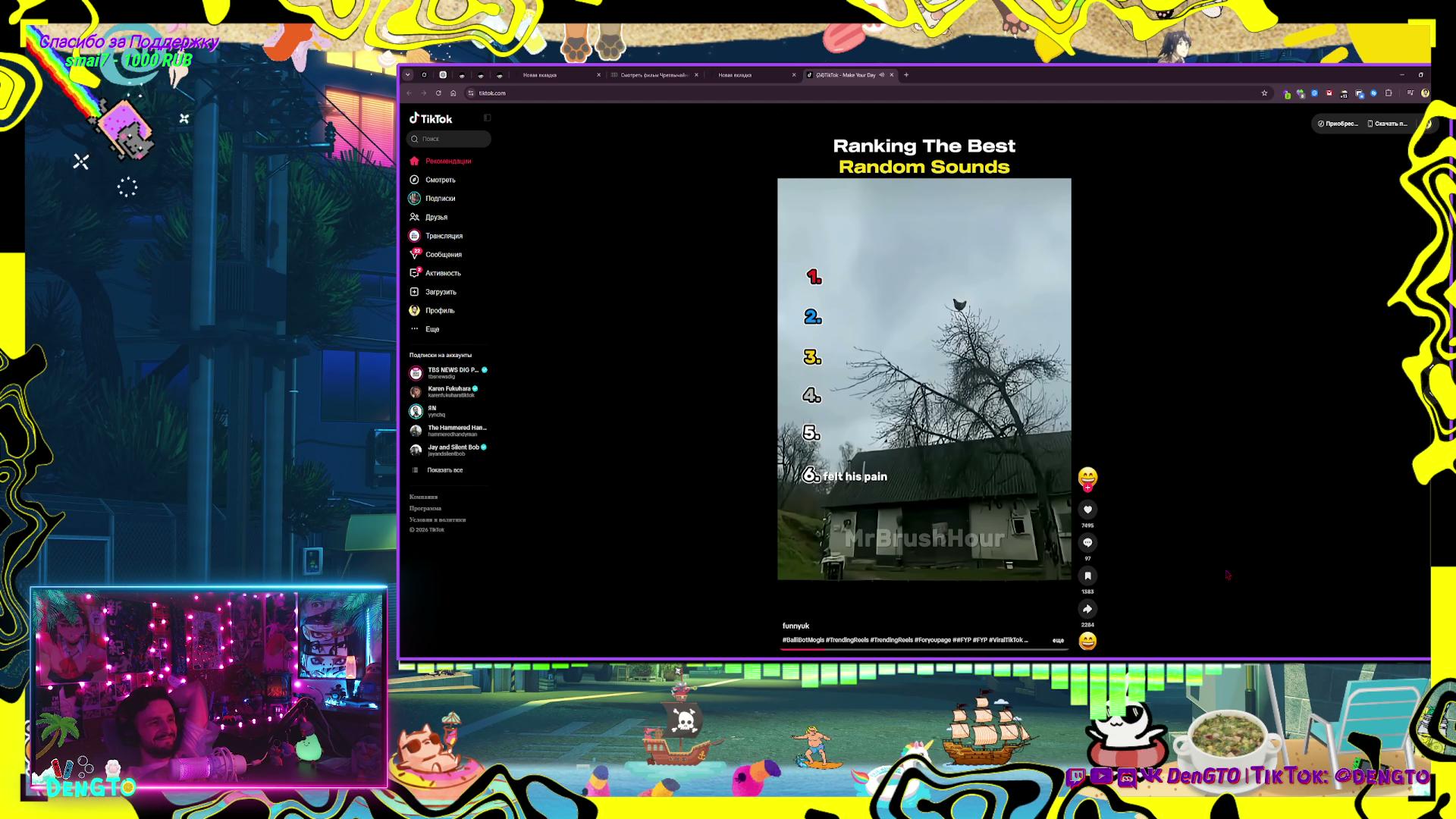This screenshot has height=819, width=1456.
Task: Expand followed accounts with Показать все
Action: tap(438, 470)
